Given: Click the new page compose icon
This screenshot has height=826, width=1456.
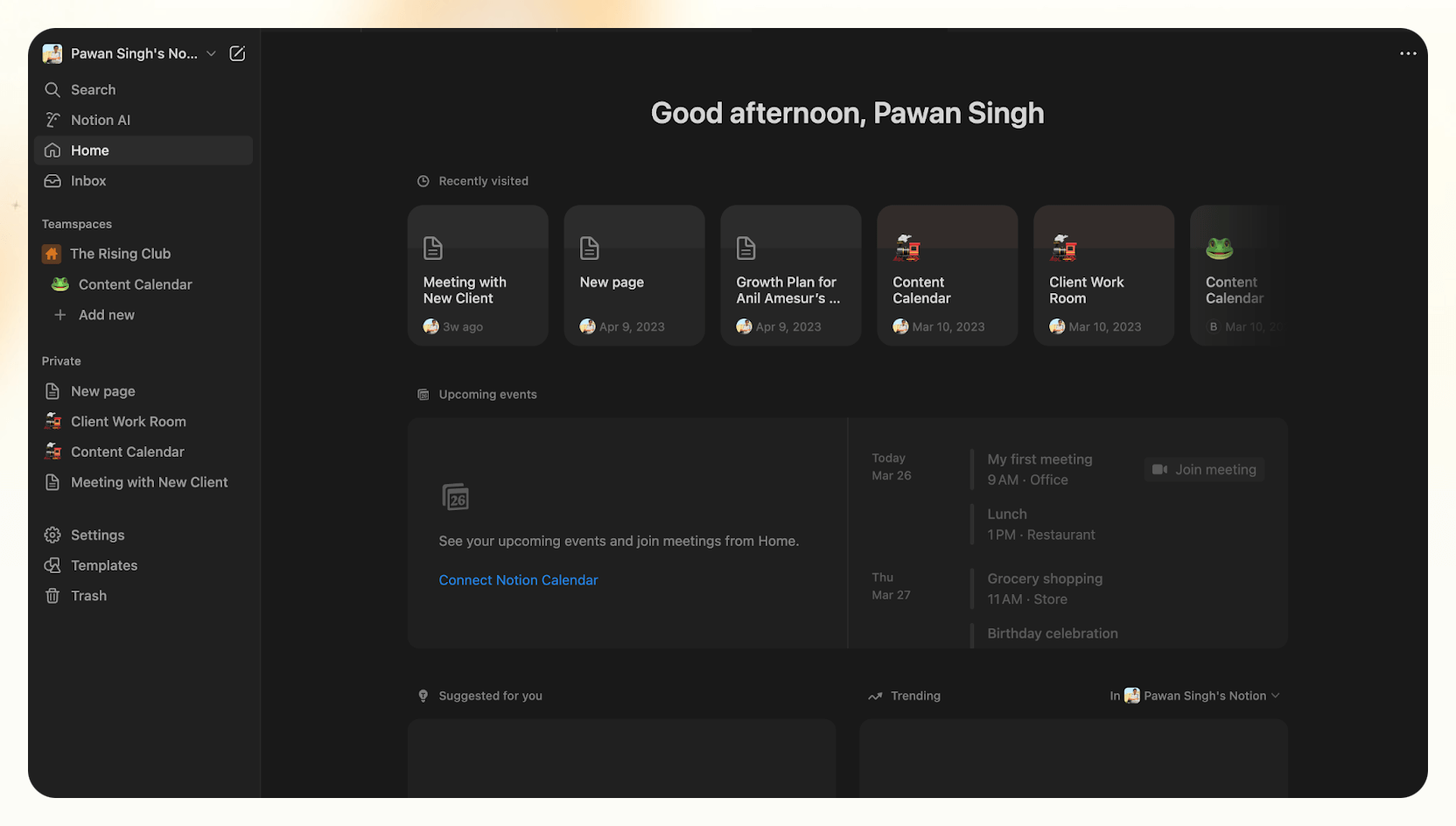Looking at the screenshot, I should click(x=237, y=53).
